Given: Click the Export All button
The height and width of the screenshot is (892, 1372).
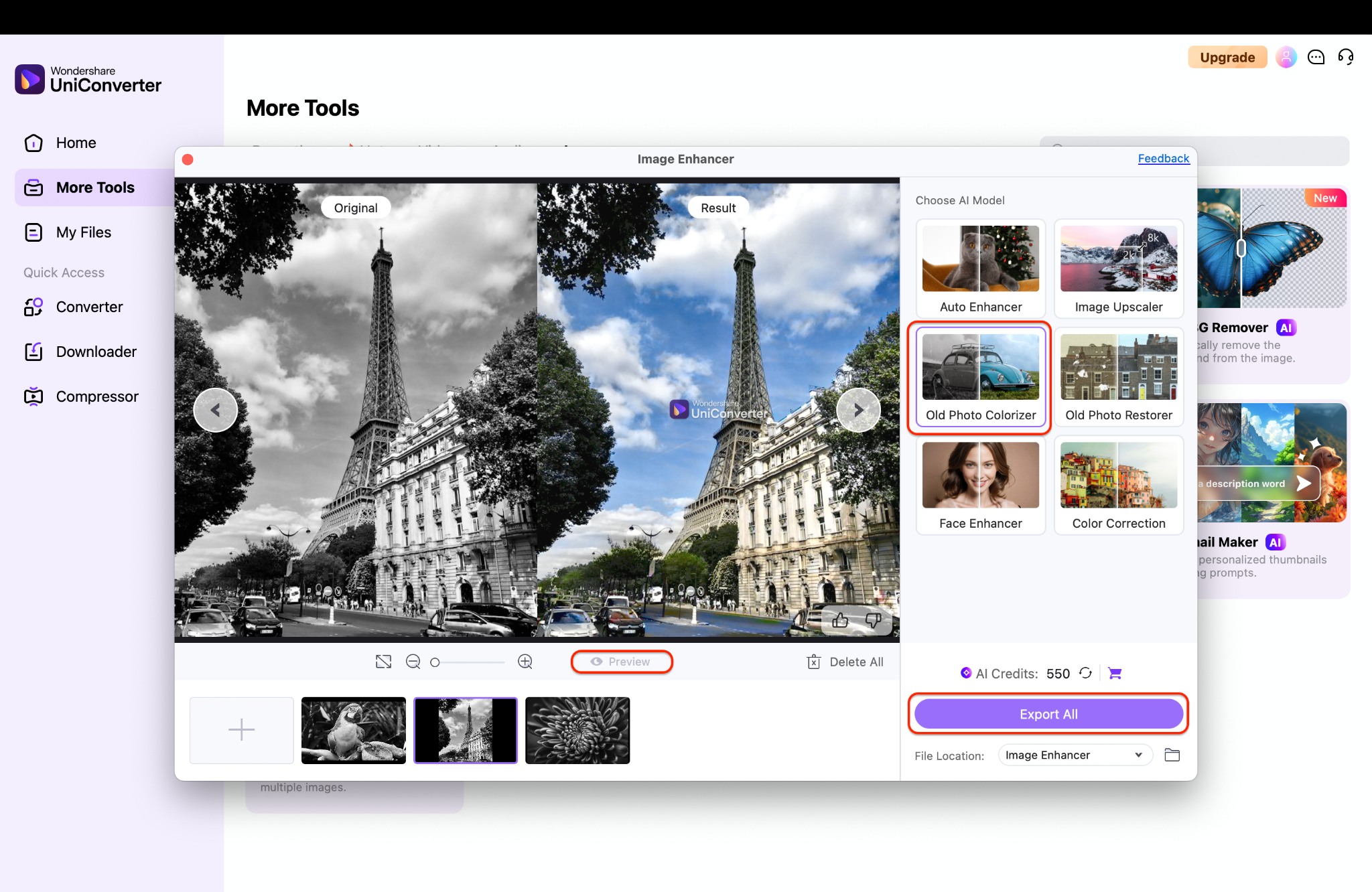Looking at the screenshot, I should [1048, 714].
